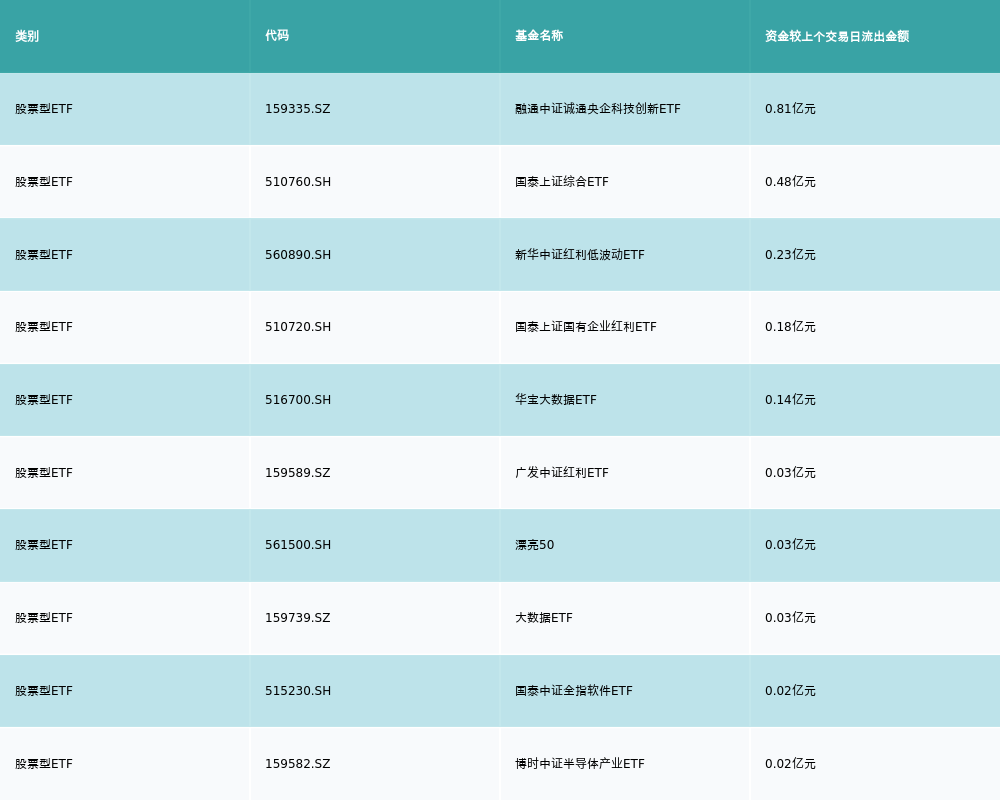Select fund name 融通中证诚通央企科技创新ETF

click(598, 109)
